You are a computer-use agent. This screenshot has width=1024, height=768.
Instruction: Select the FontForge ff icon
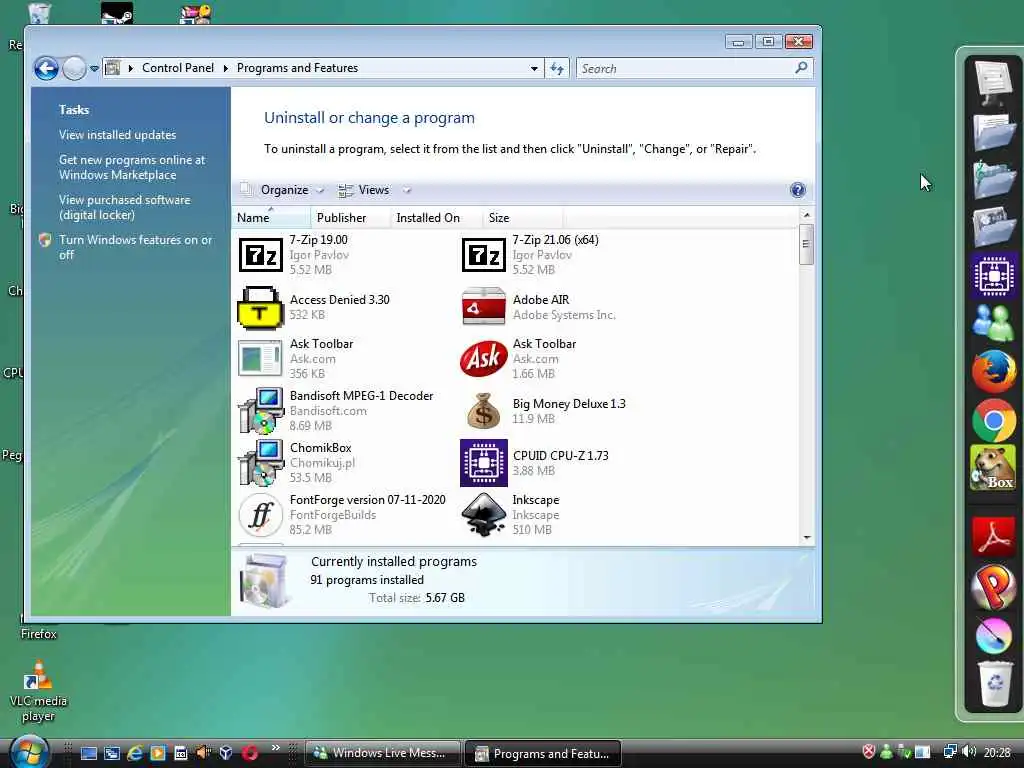click(260, 515)
